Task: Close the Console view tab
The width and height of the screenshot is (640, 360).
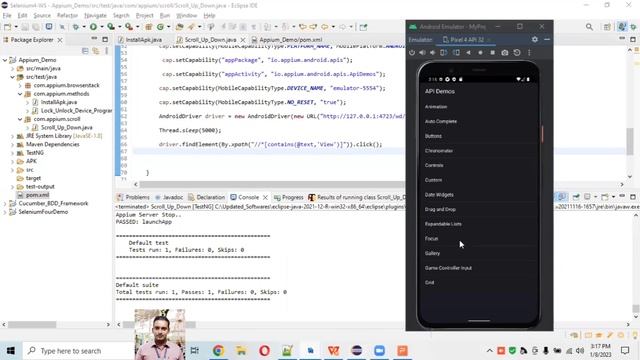Action: [265, 198]
